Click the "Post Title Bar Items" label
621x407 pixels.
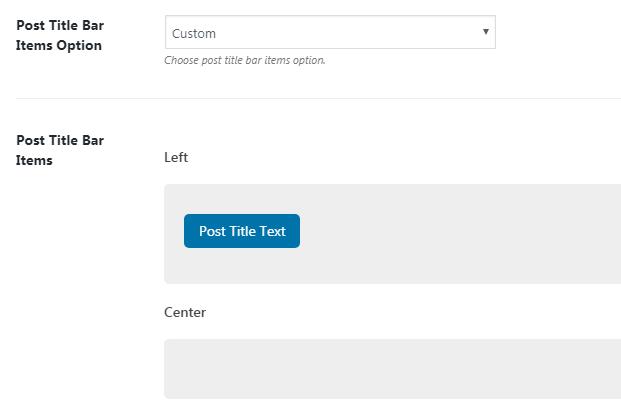click(x=60, y=150)
